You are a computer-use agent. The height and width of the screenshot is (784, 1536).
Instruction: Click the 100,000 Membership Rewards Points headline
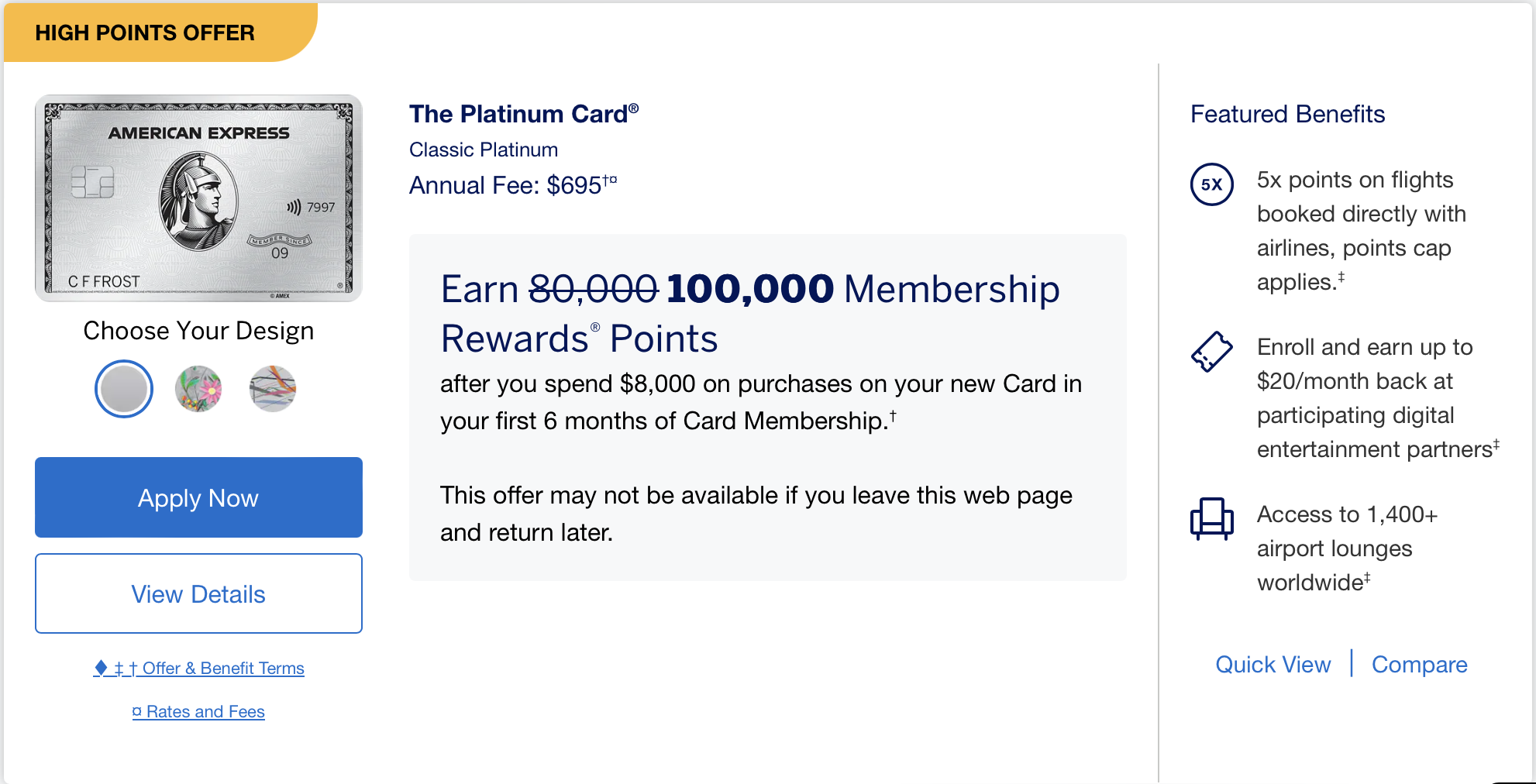pos(750,314)
